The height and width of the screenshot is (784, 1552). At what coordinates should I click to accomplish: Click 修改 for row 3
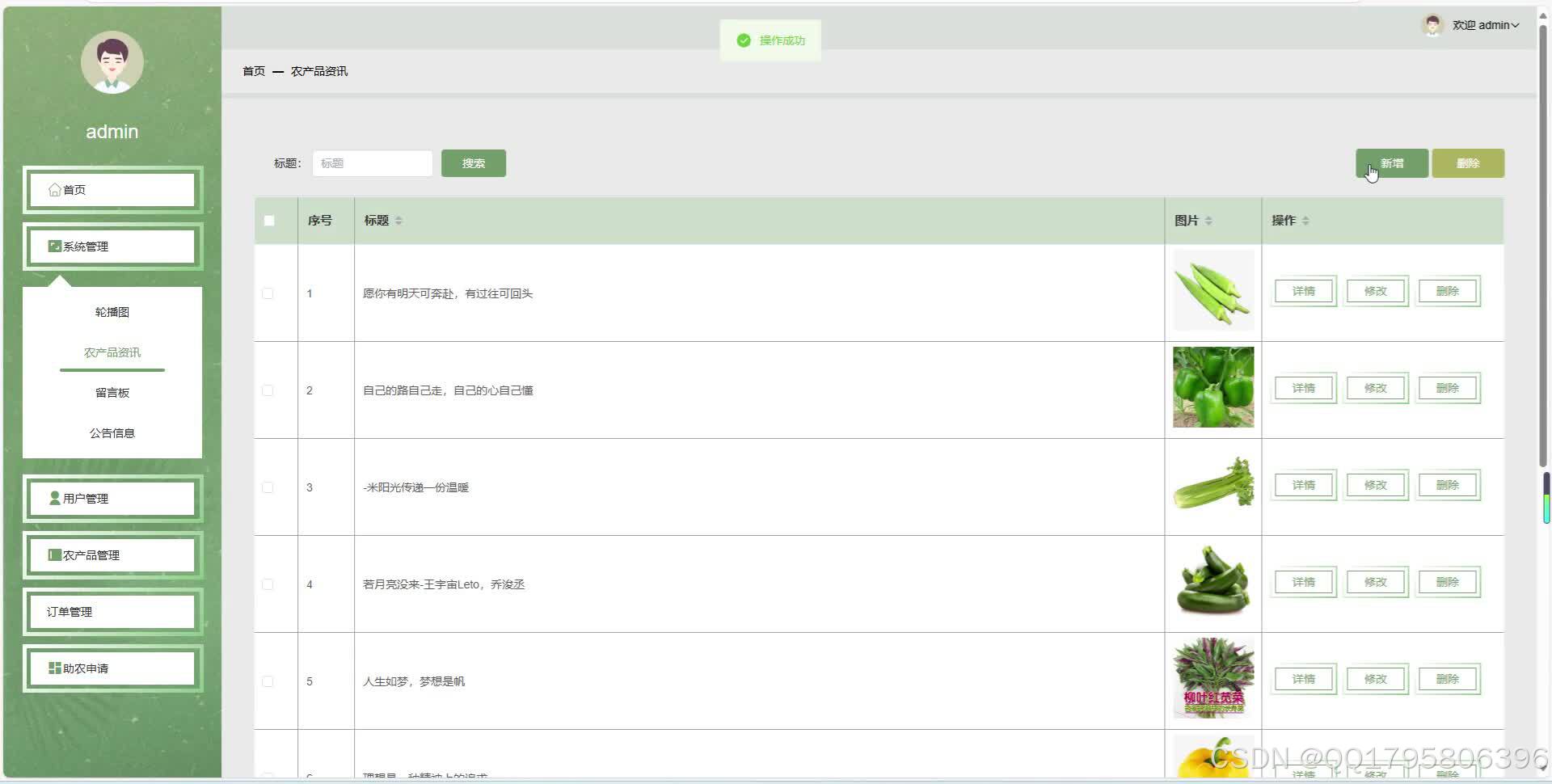click(1376, 485)
